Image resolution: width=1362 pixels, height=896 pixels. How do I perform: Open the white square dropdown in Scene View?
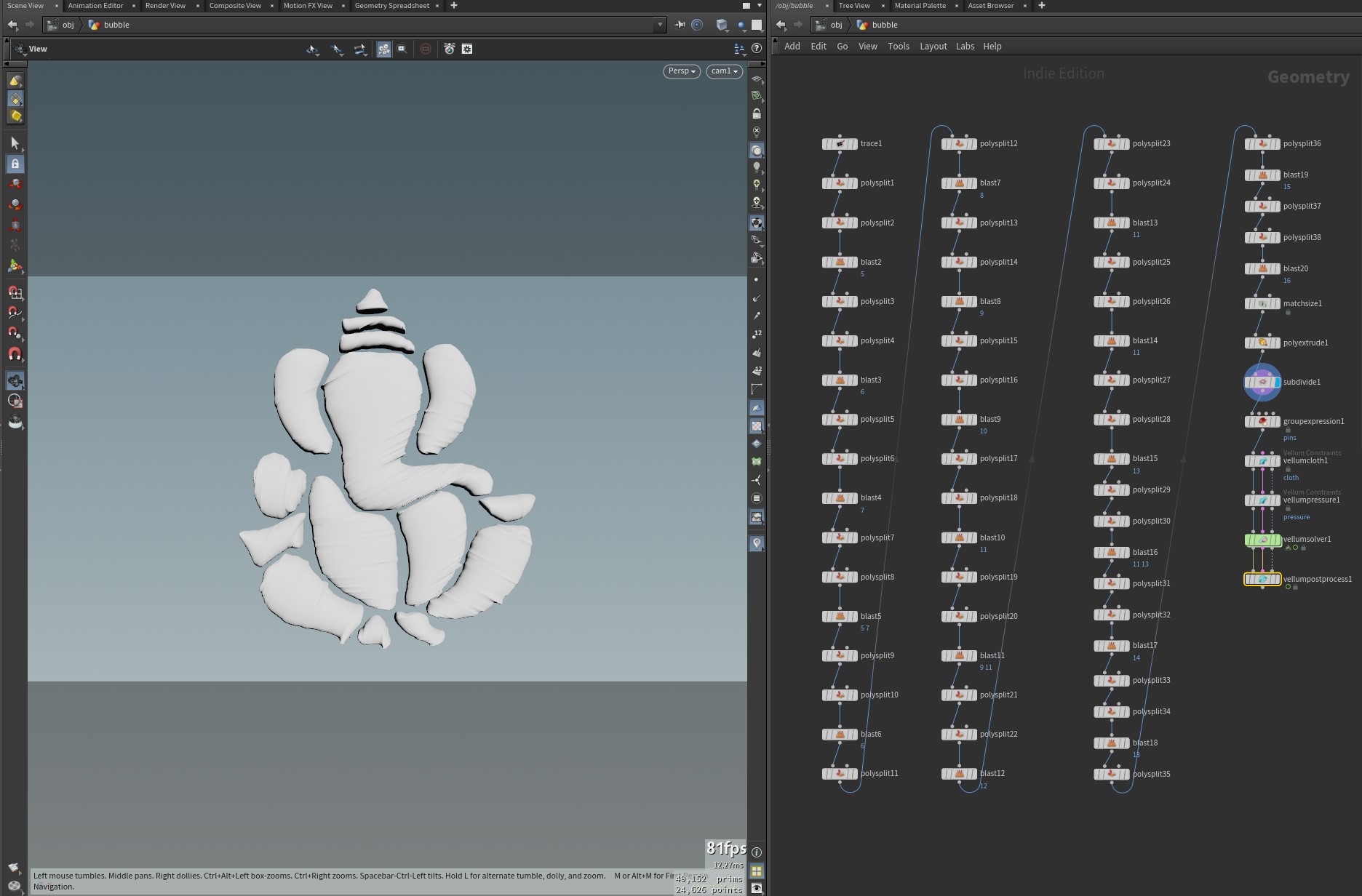tap(757, 25)
